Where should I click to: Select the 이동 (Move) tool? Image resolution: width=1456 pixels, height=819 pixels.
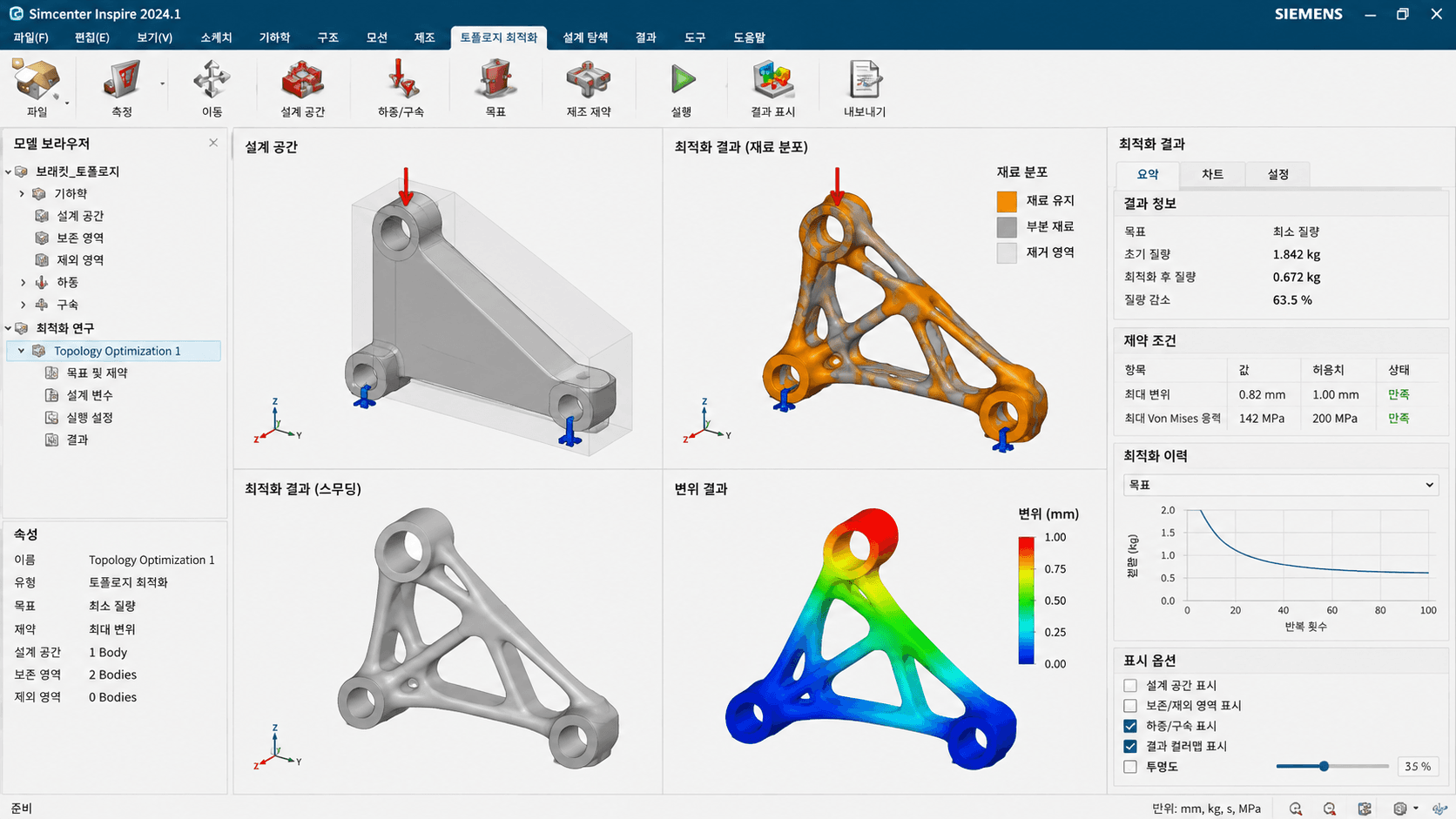tap(212, 80)
